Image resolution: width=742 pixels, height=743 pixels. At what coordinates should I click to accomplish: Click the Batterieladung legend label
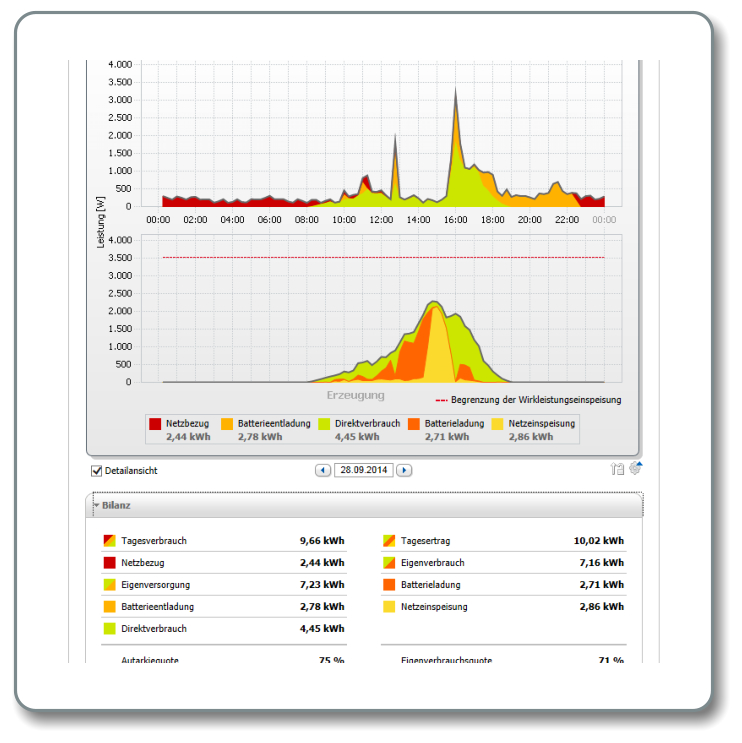454,424
